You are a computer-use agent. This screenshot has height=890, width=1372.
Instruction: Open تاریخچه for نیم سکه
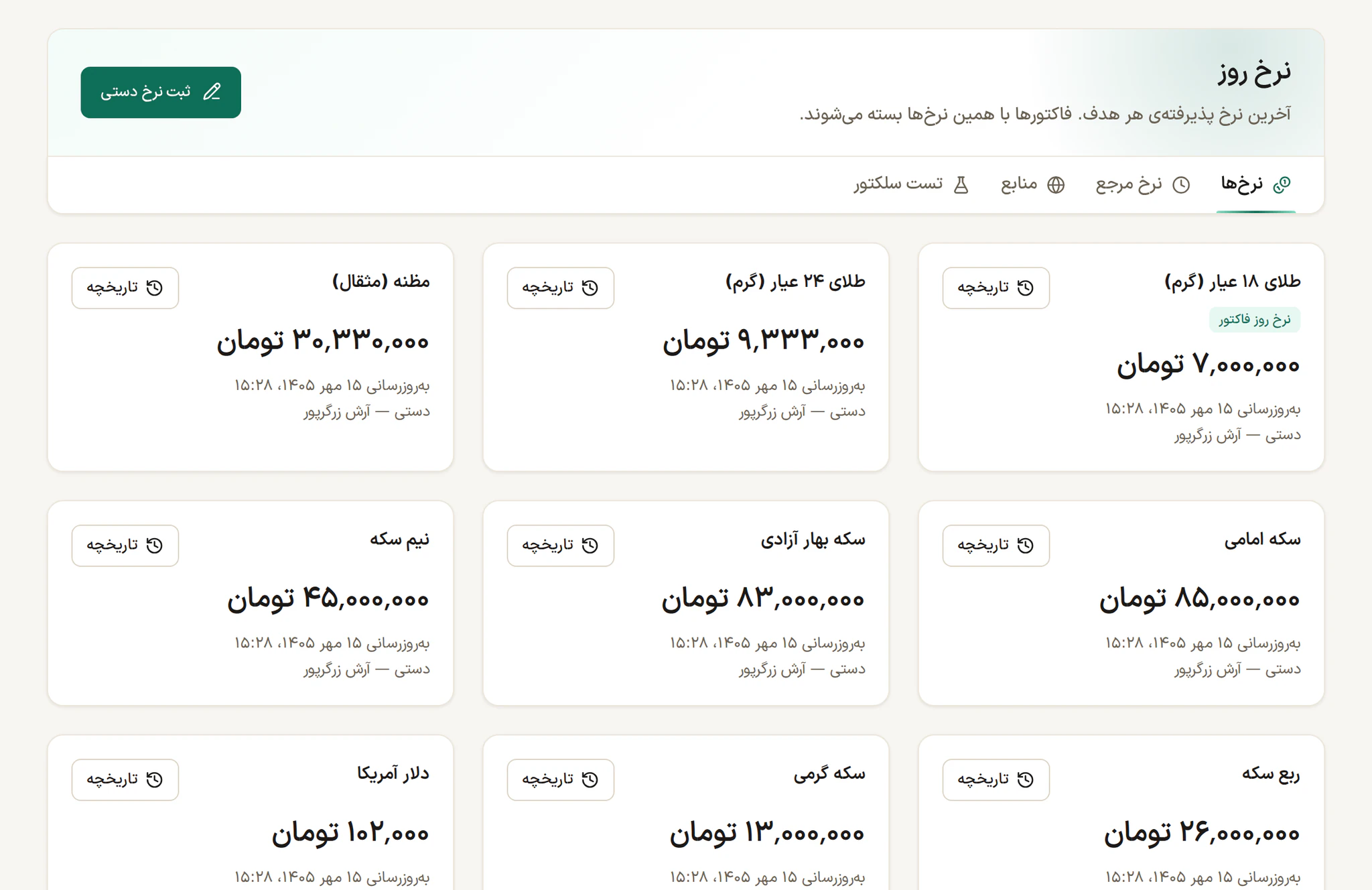(x=125, y=546)
